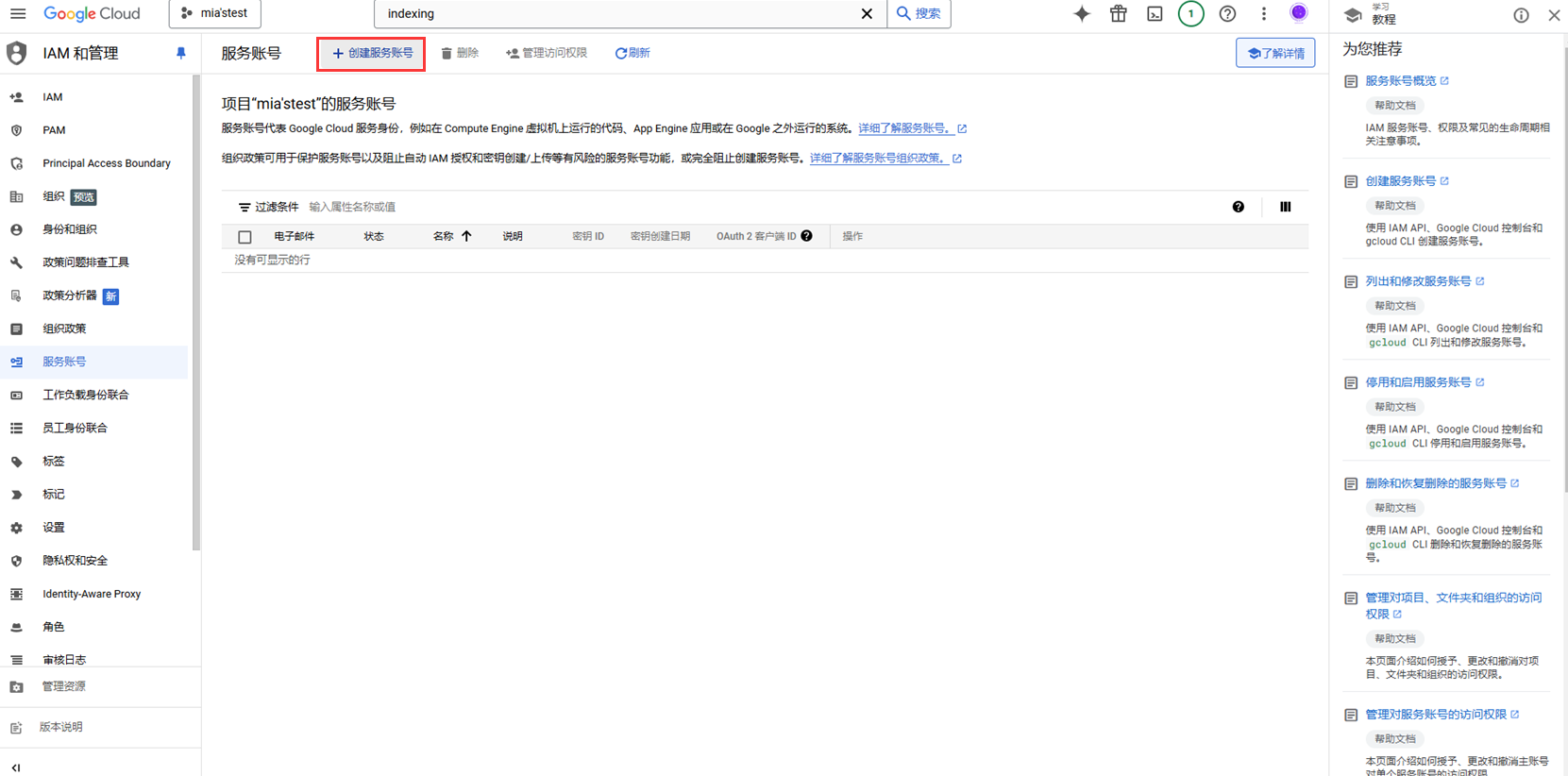Image resolution: width=1568 pixels, height=776 pixels.
Task: Open 标签 sidebar item
Action: (x=94, y=462)
